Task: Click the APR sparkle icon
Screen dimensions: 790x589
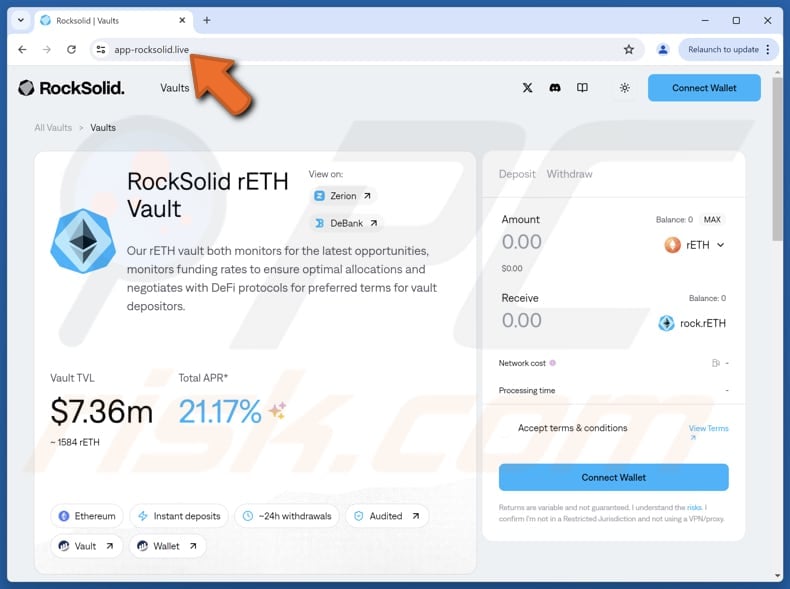Action: [277, 411]
